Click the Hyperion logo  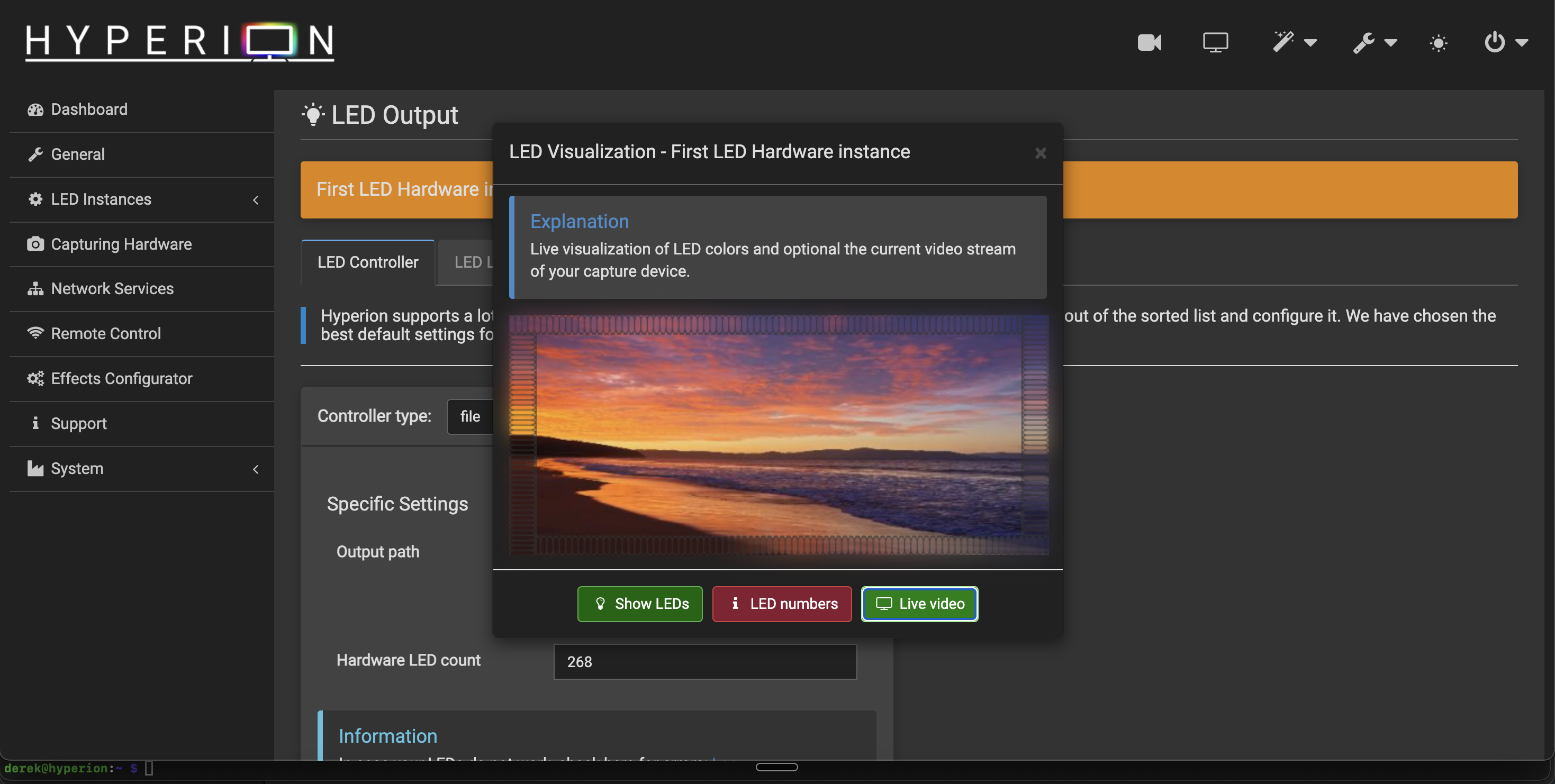tap(179, 42)
